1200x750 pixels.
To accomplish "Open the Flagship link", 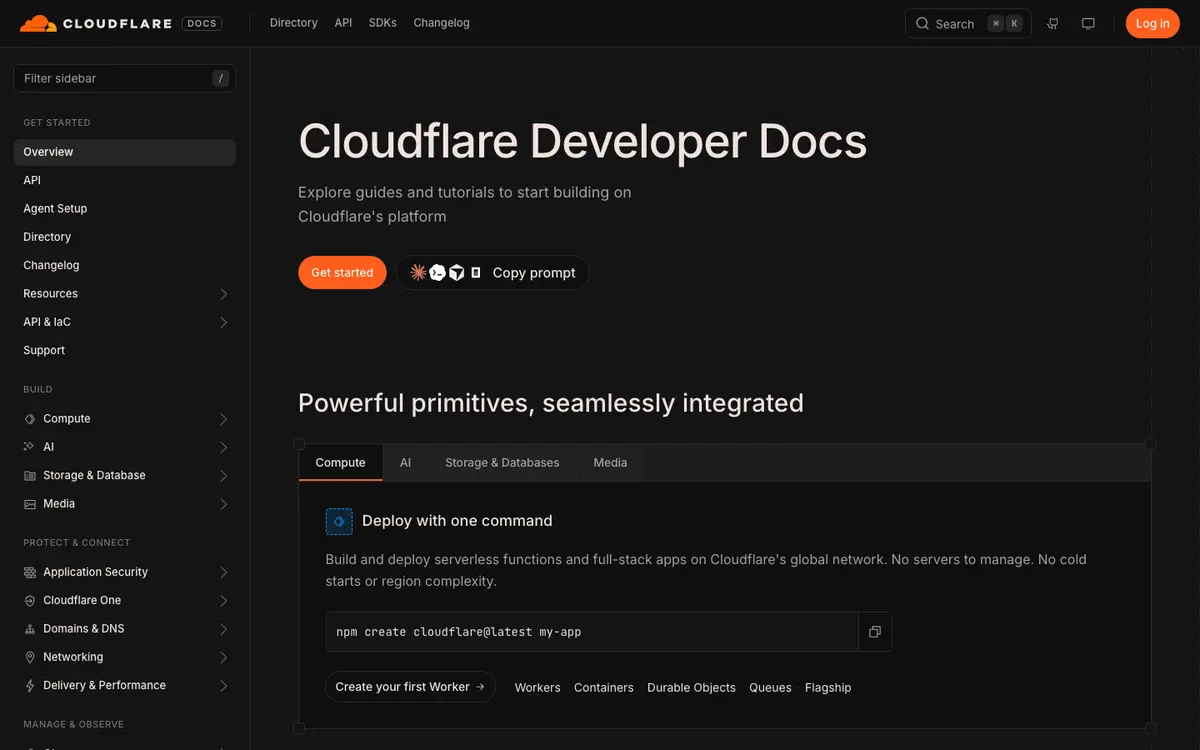I will (828, 688).
